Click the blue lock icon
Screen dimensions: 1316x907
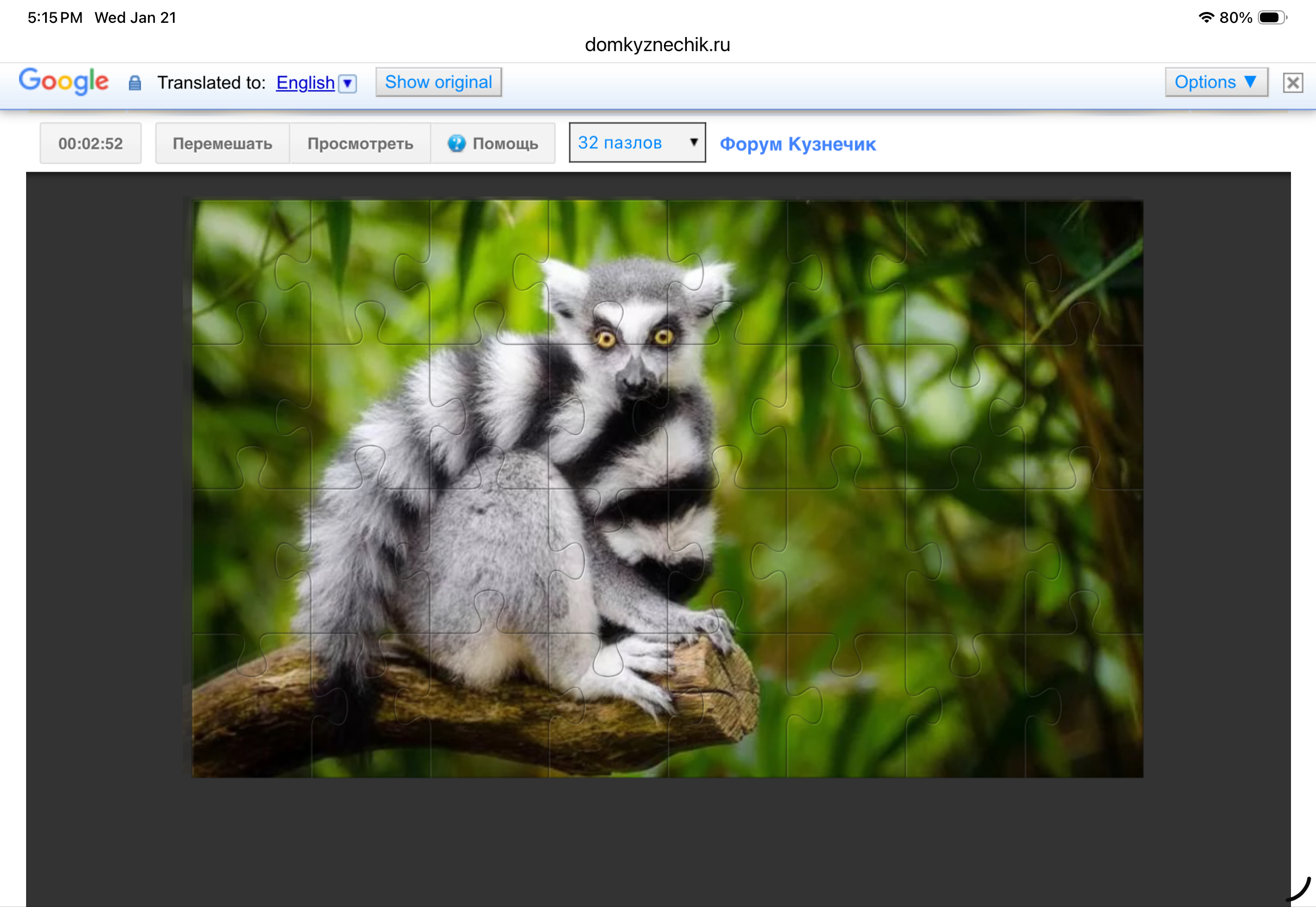[x=135, y=83]
